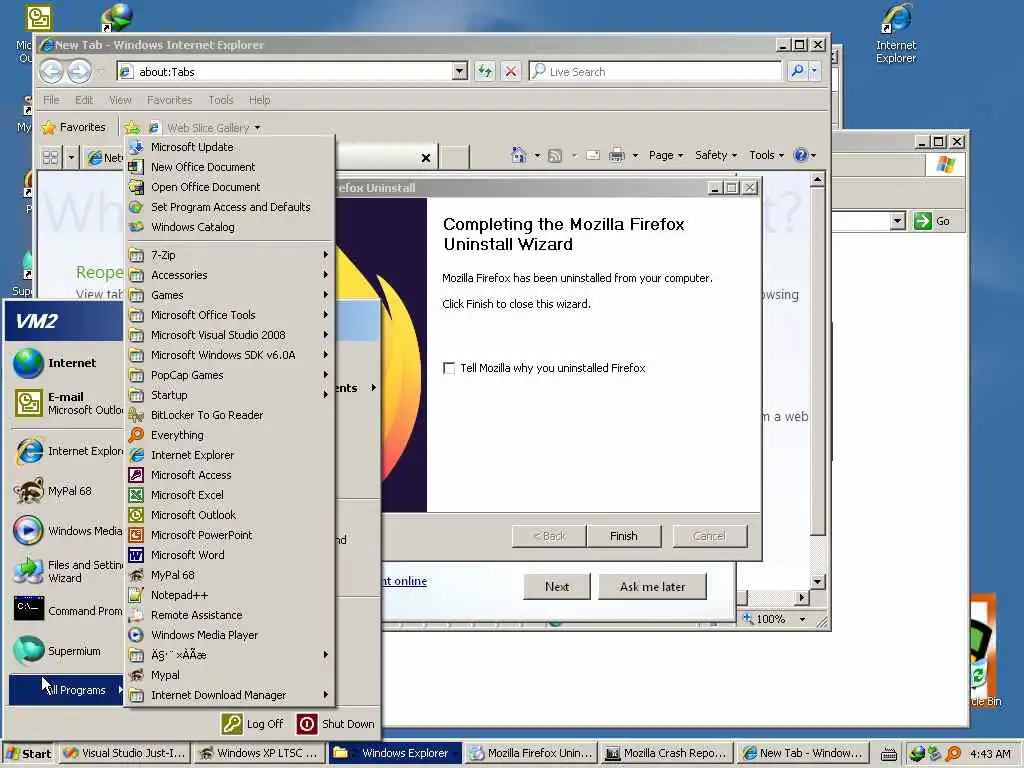Open Set Program Access and Defaults
The image size is (1024, 768).
[x=230, y=207]
